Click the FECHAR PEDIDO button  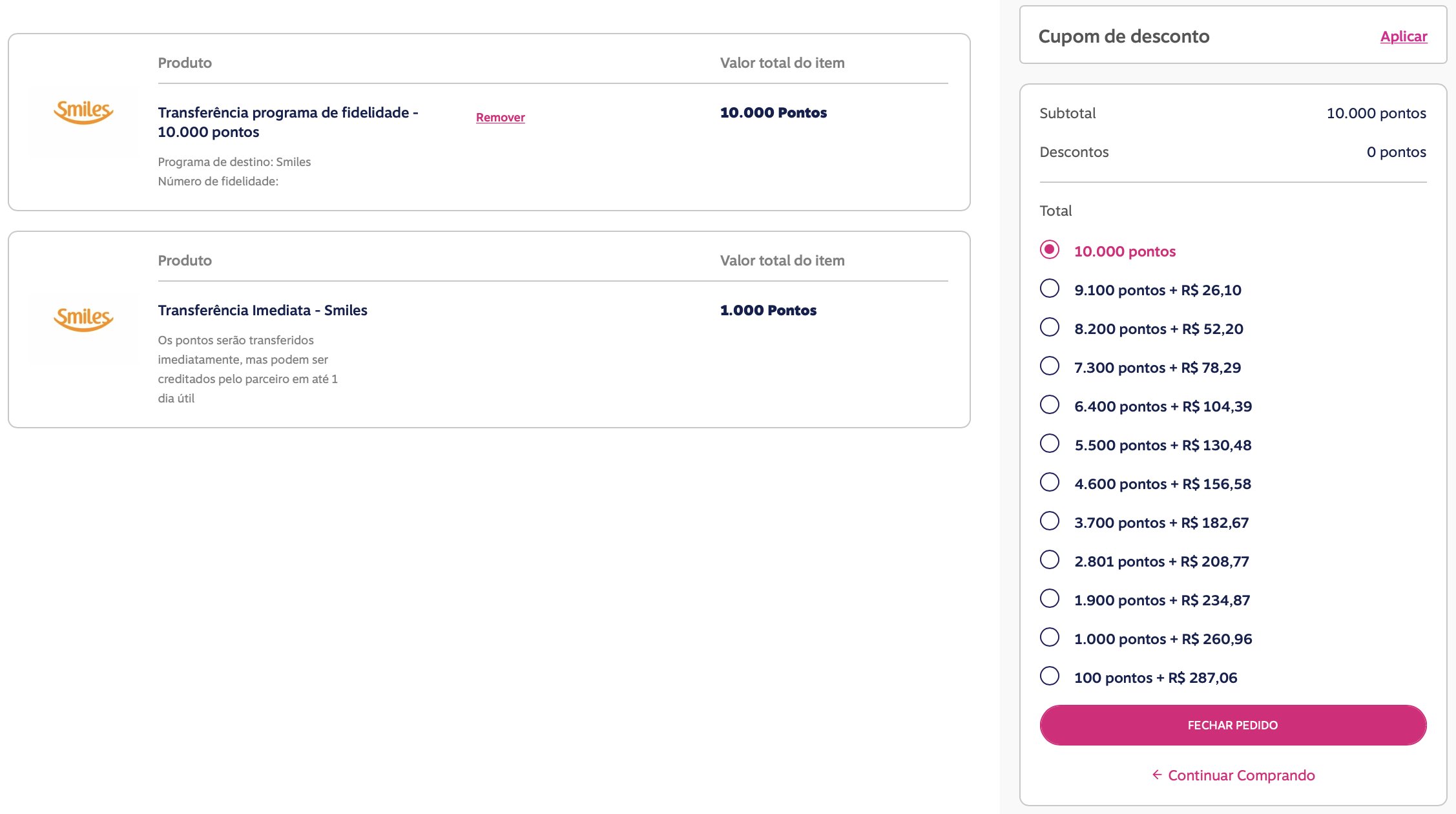pyautogui.click(x=1232, y=725)
